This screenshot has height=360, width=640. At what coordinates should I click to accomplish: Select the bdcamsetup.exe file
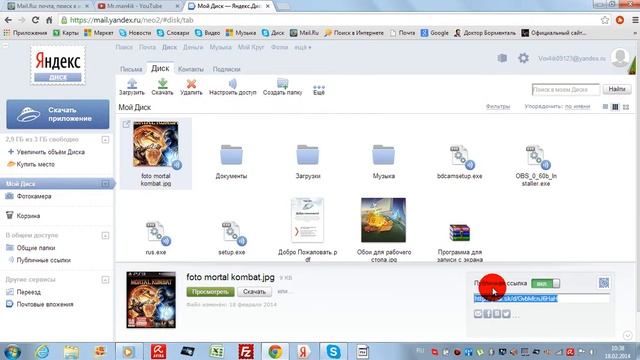tap(460, 162)
